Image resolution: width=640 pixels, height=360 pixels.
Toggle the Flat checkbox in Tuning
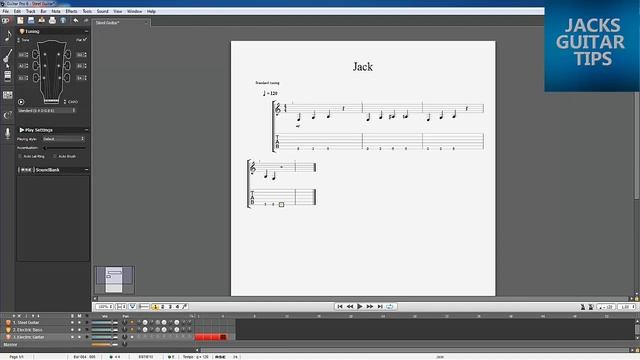(84, 40)
